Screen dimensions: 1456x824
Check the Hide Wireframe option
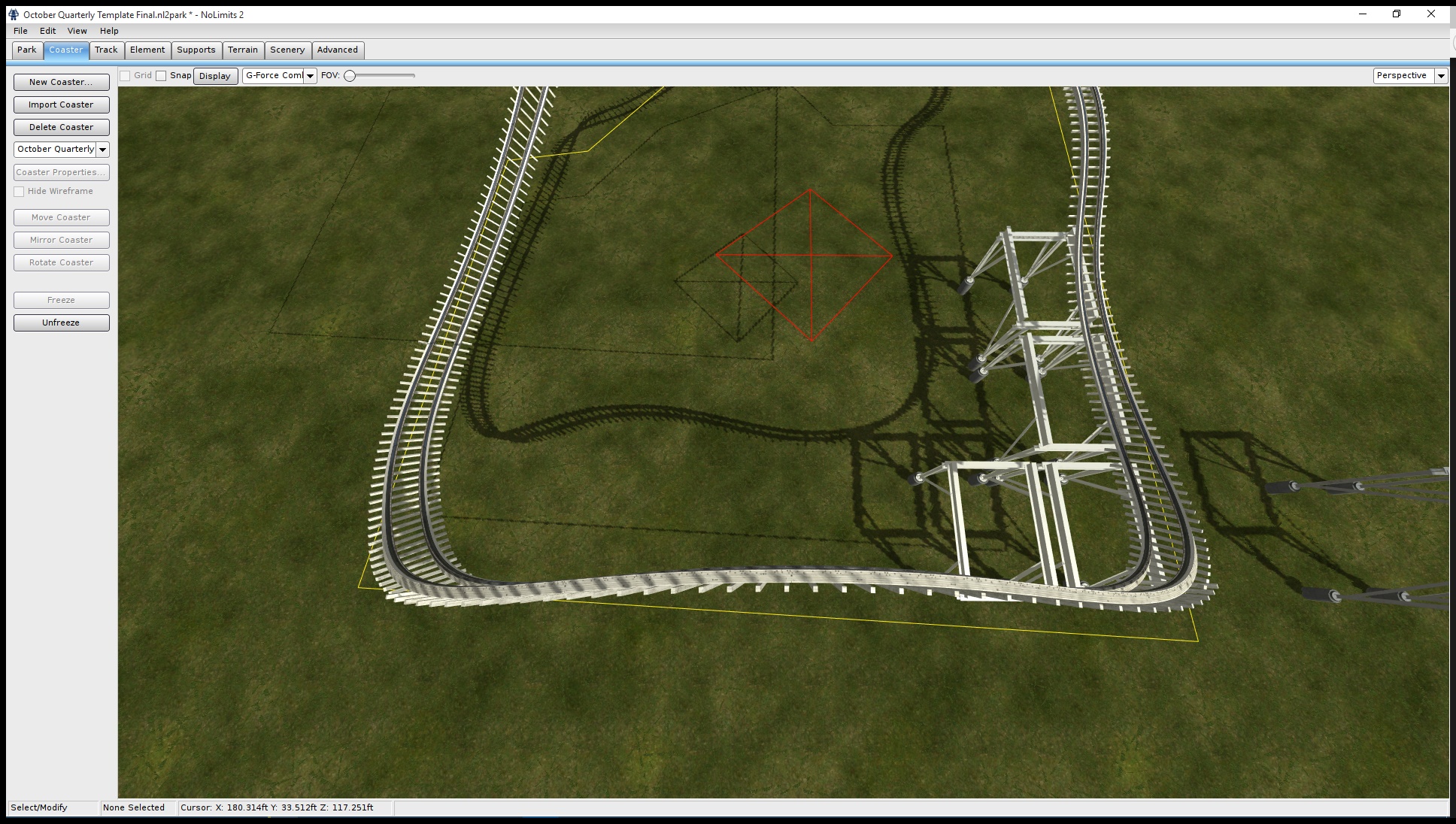click(x=20, y=192)
